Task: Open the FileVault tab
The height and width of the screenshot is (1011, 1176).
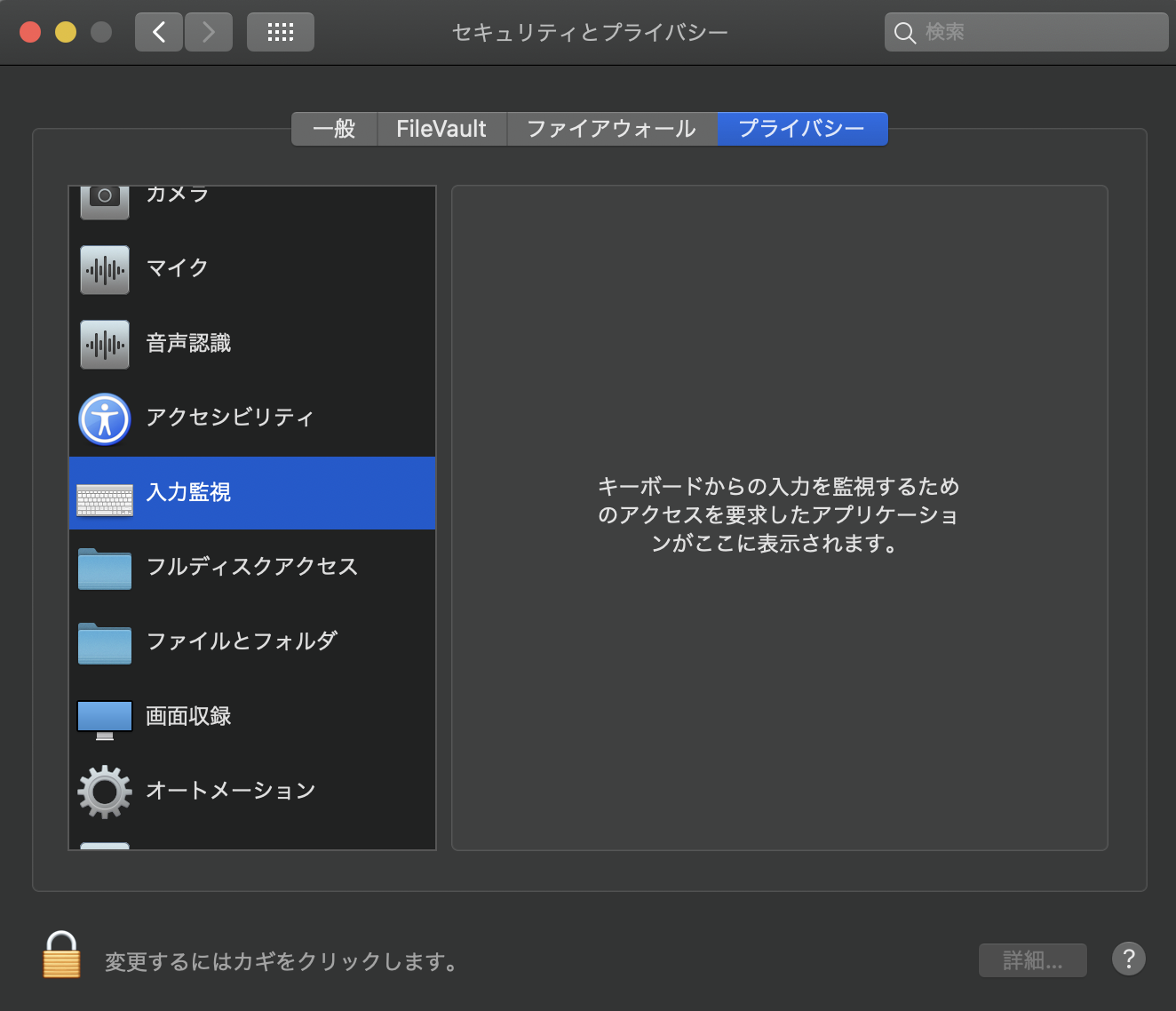Action: (441, 129)
